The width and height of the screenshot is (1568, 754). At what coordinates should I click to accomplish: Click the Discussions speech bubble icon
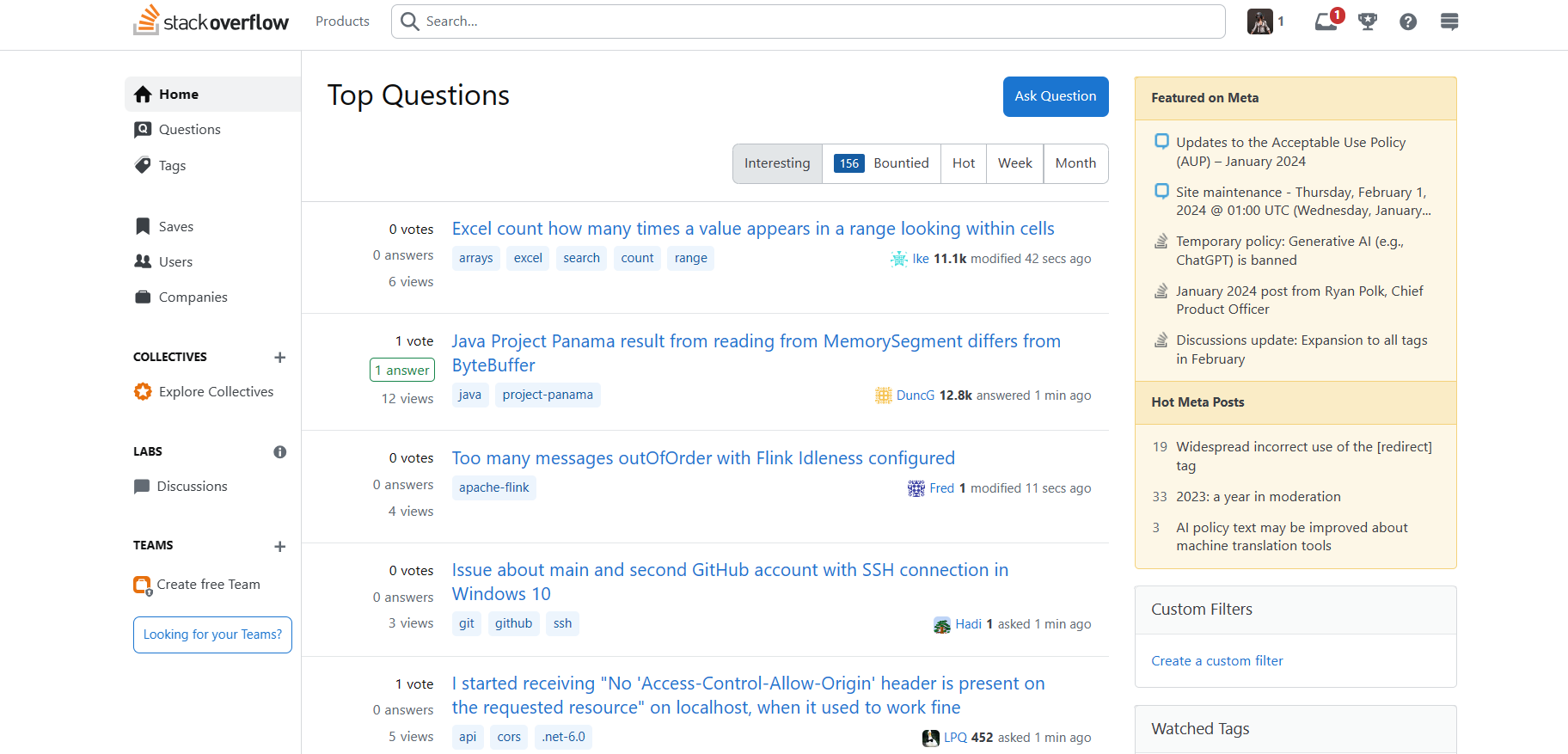[x=142, y=487]
